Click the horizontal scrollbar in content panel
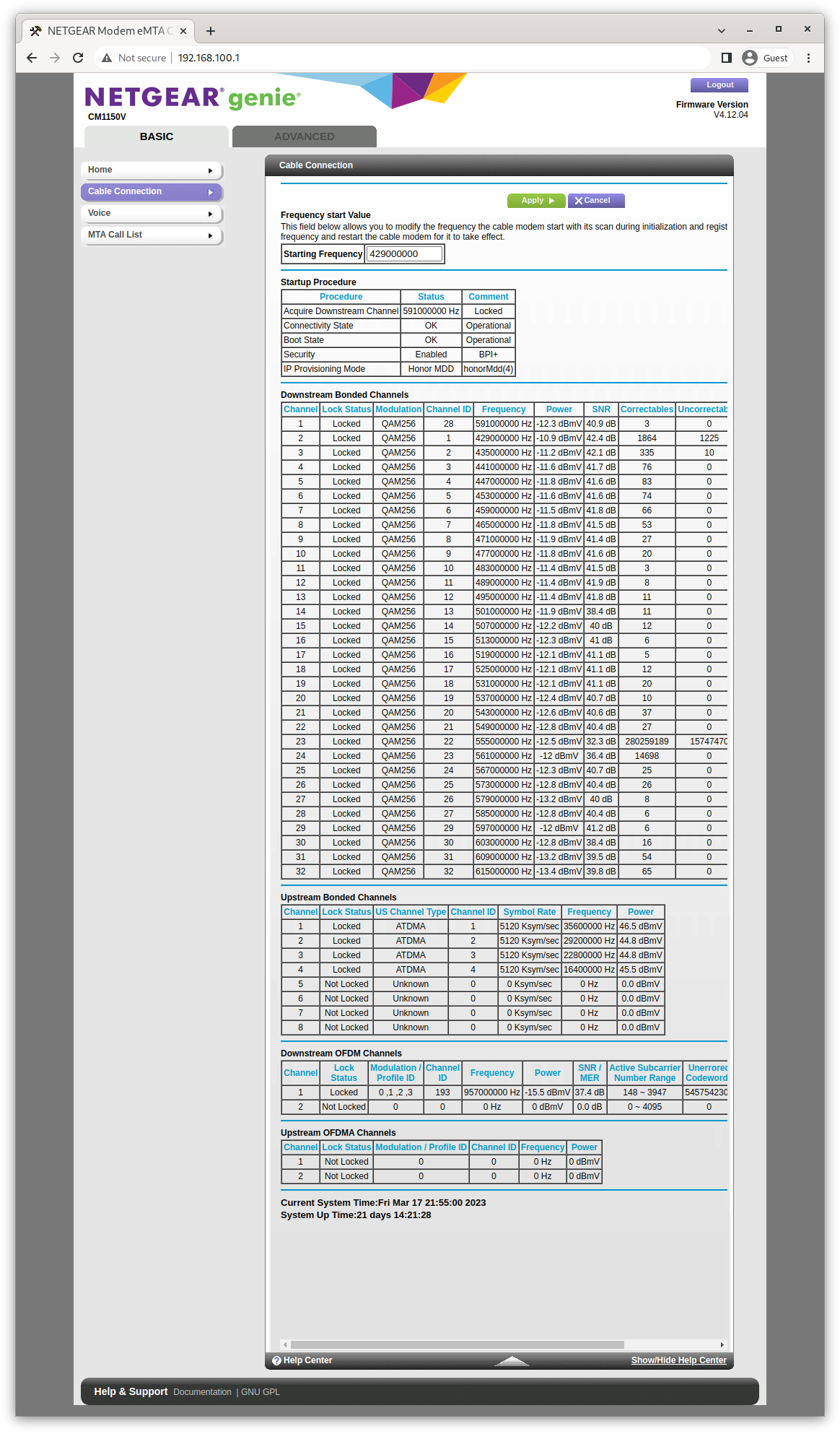This screenshot has width=840, height=1434. [x=458, y=1344]
